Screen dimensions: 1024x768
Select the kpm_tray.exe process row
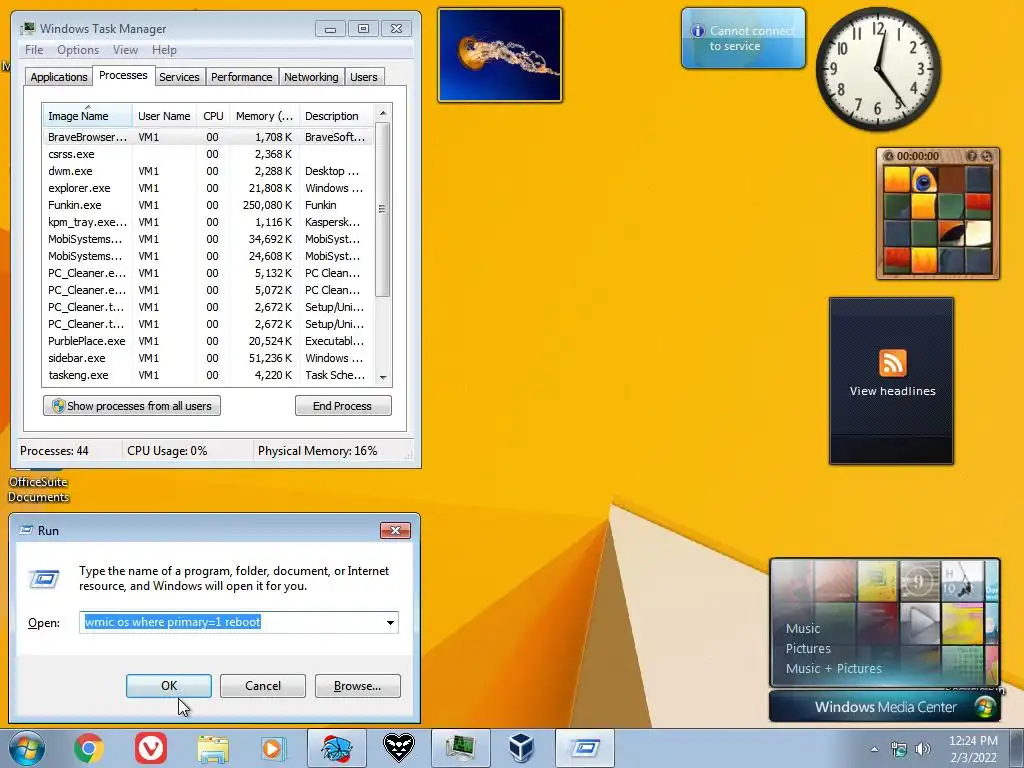coord(208,222)
